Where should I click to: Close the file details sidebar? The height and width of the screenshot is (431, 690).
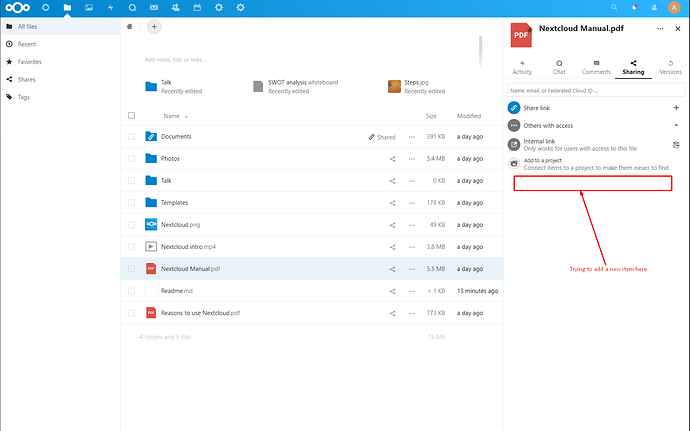(678, 29)
